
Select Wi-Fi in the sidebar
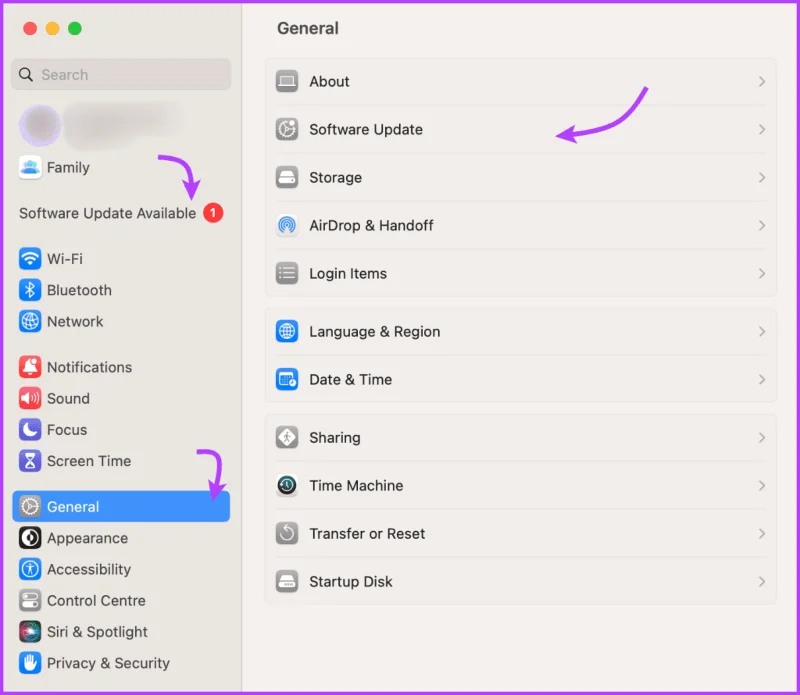pyautogui.click(x=121, y=259)
